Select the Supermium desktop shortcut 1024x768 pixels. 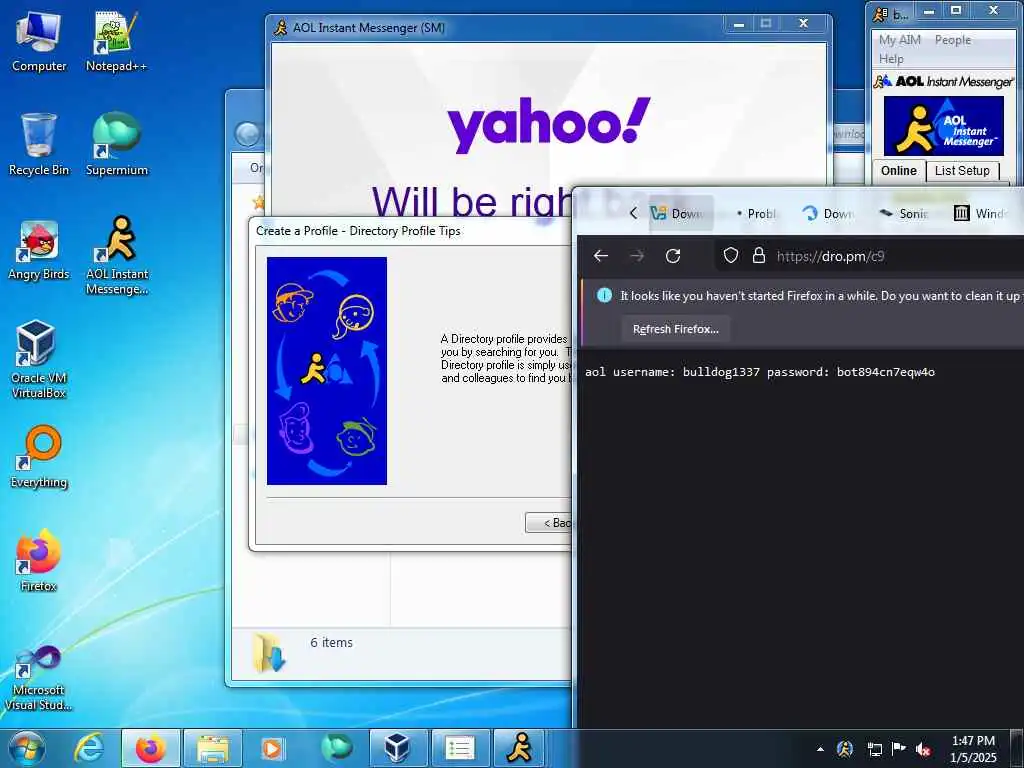116,144
